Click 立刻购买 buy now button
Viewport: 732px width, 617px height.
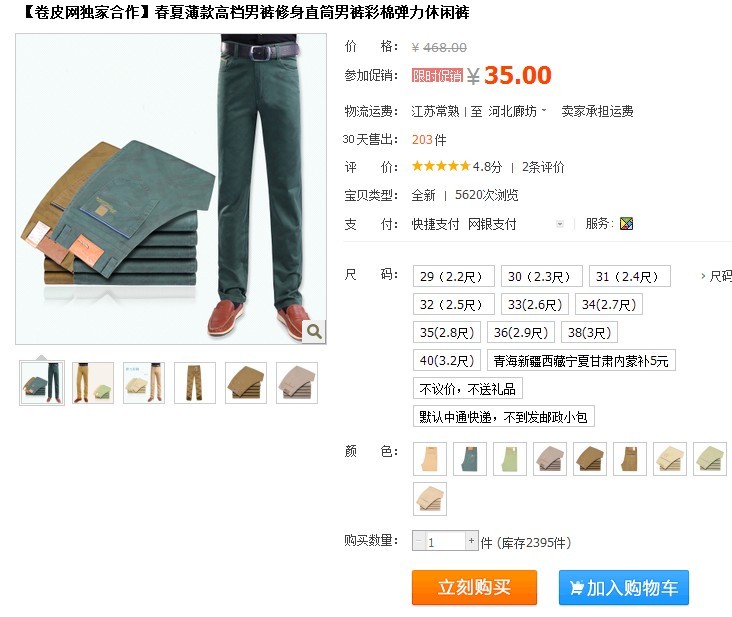pyautogui.click(x=474, y=587)
